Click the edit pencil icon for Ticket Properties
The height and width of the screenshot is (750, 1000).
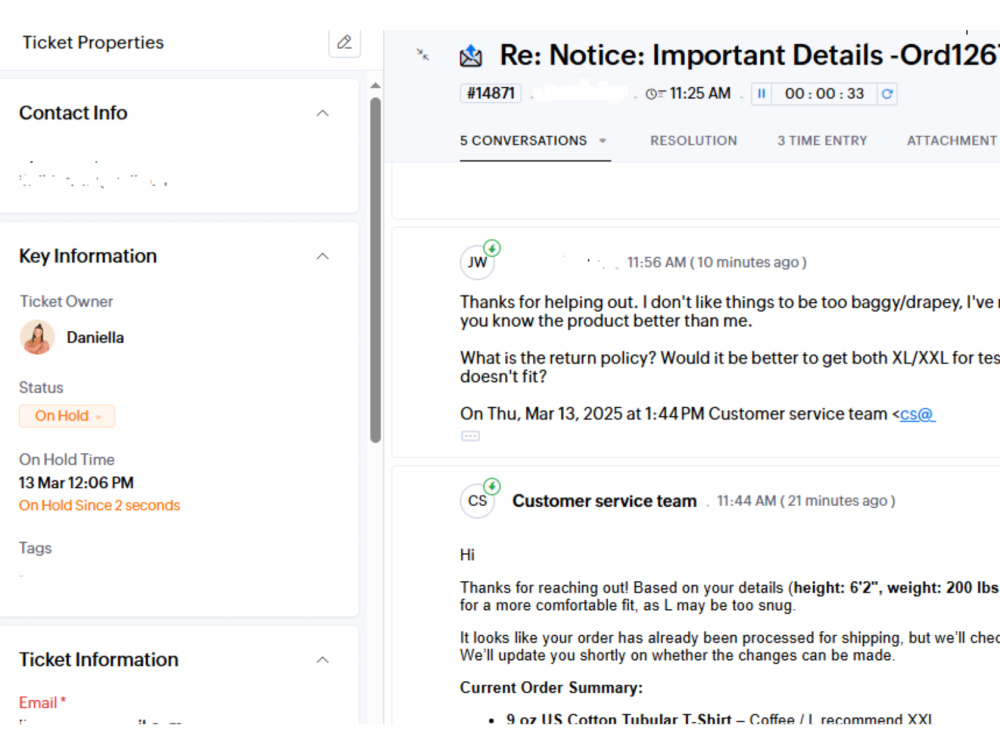coord(344,43)
